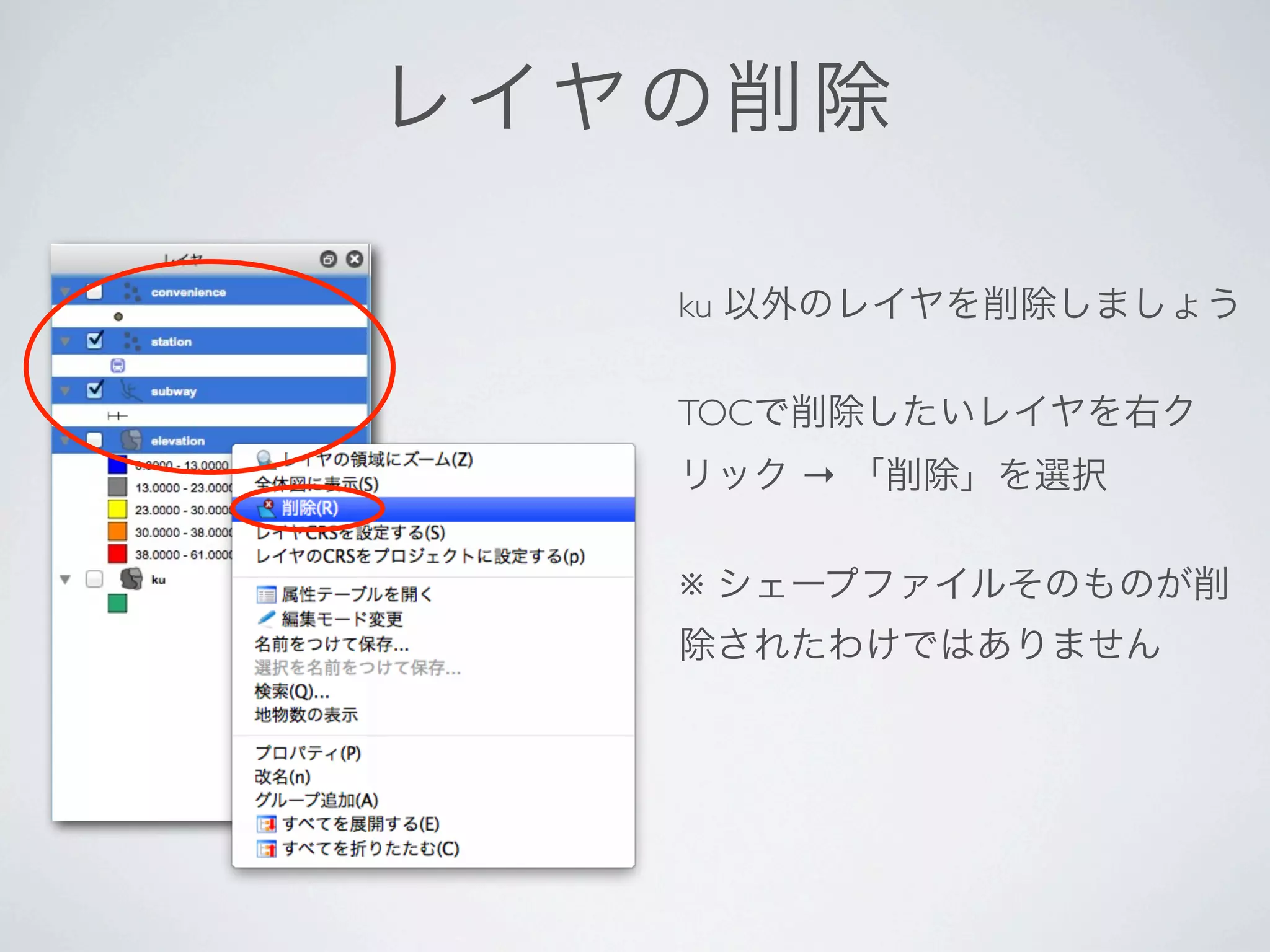Image resolution: width=1270 pixels, height=952 pixels.
Task: Click the expand all icon in menu
Action: (266, 824)
